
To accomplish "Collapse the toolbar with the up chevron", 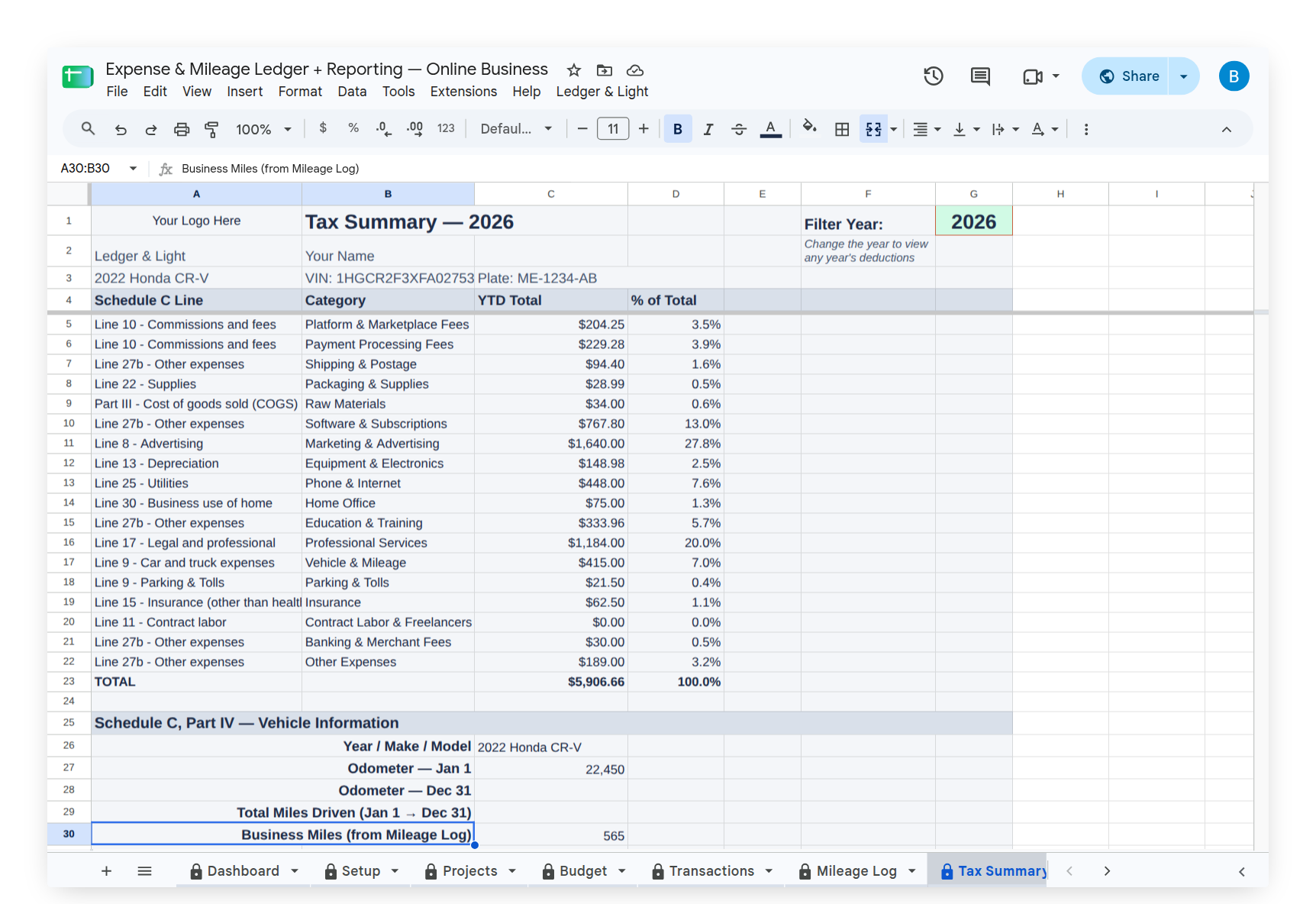I will click(1227, 129).
